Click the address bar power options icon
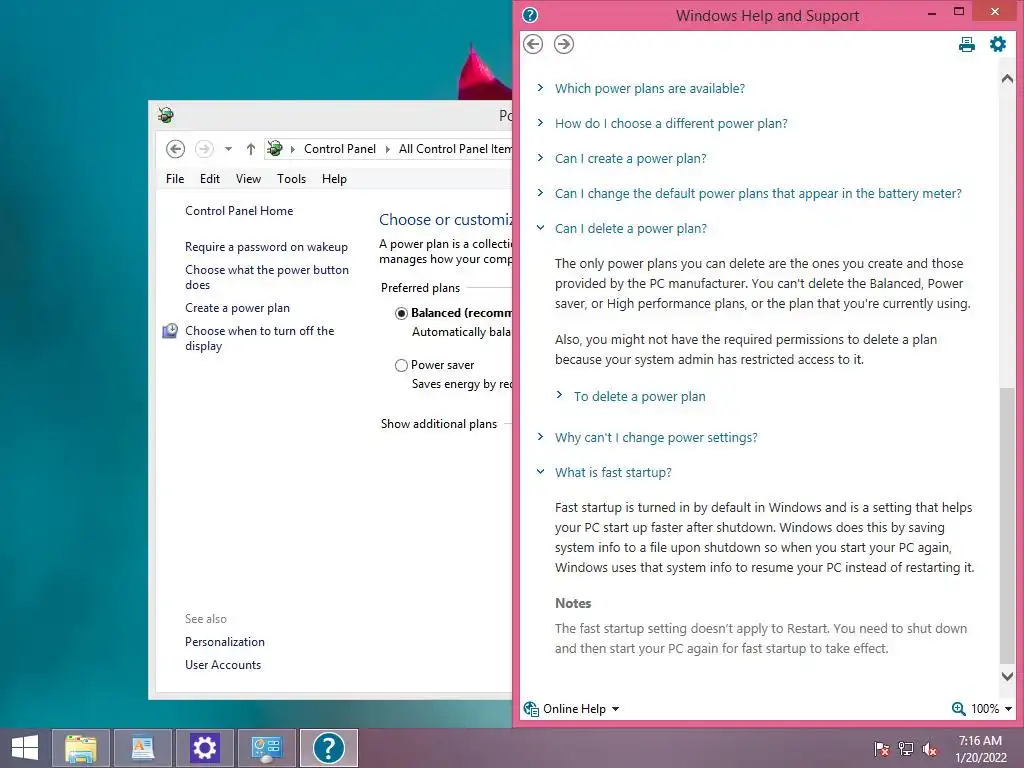The width and height of the screenshot is (1024, 768). pyautogui.click(x=275, y=149)
